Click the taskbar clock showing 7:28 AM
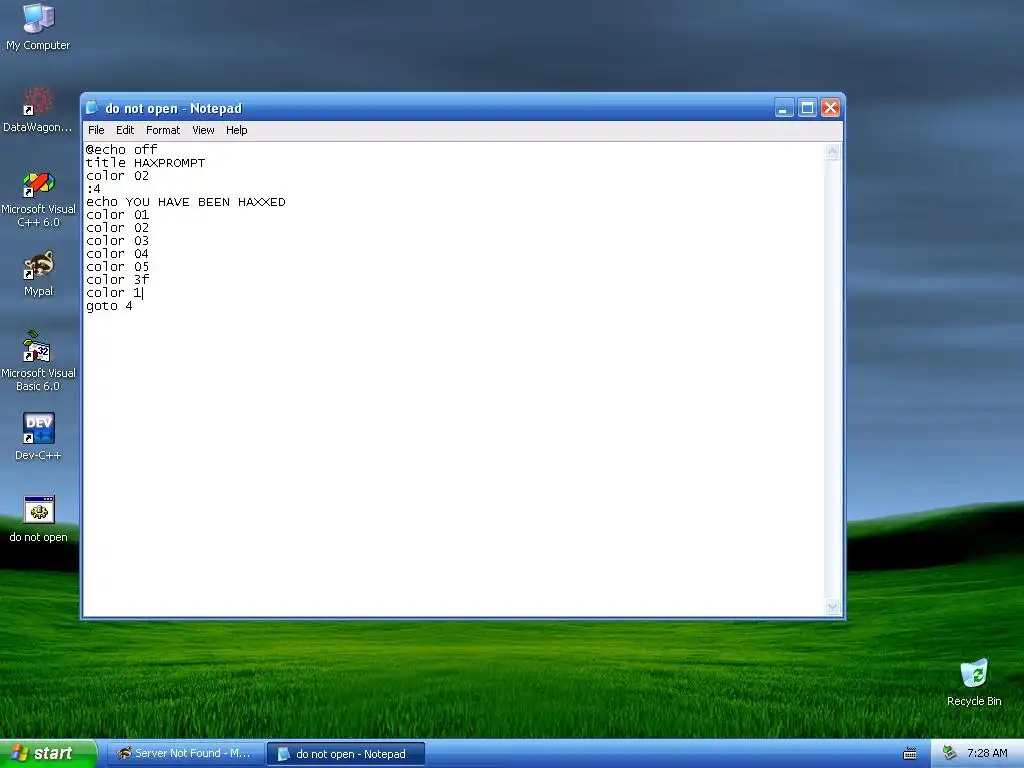This screenshot has height=768, width=1024. (987, 753)
